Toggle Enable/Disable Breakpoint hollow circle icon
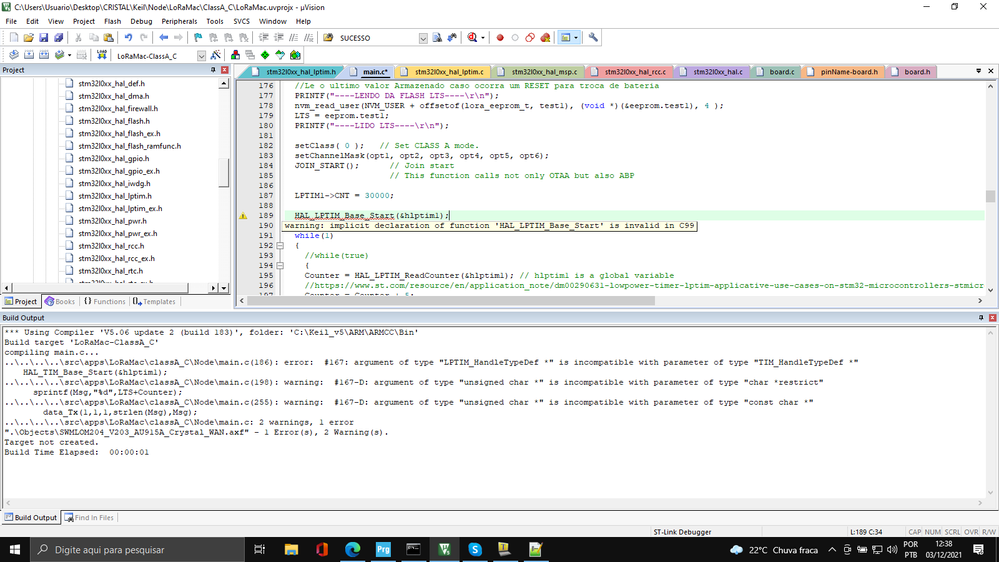The width and height of the screenshot is (999, 562). [515, 38]
